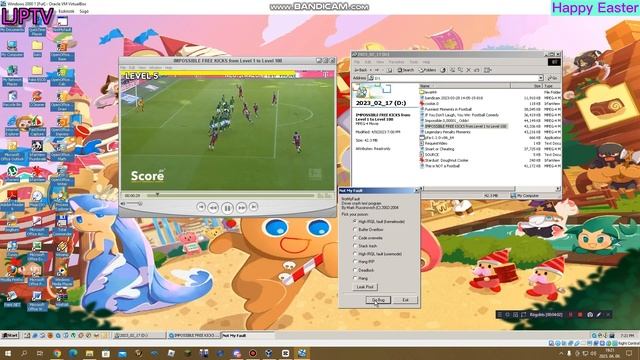Select 'Legendary Penalty Moments' file
The width and height of the screenshot is (640, 360).
pyautogui.click(x=447, y=132)
